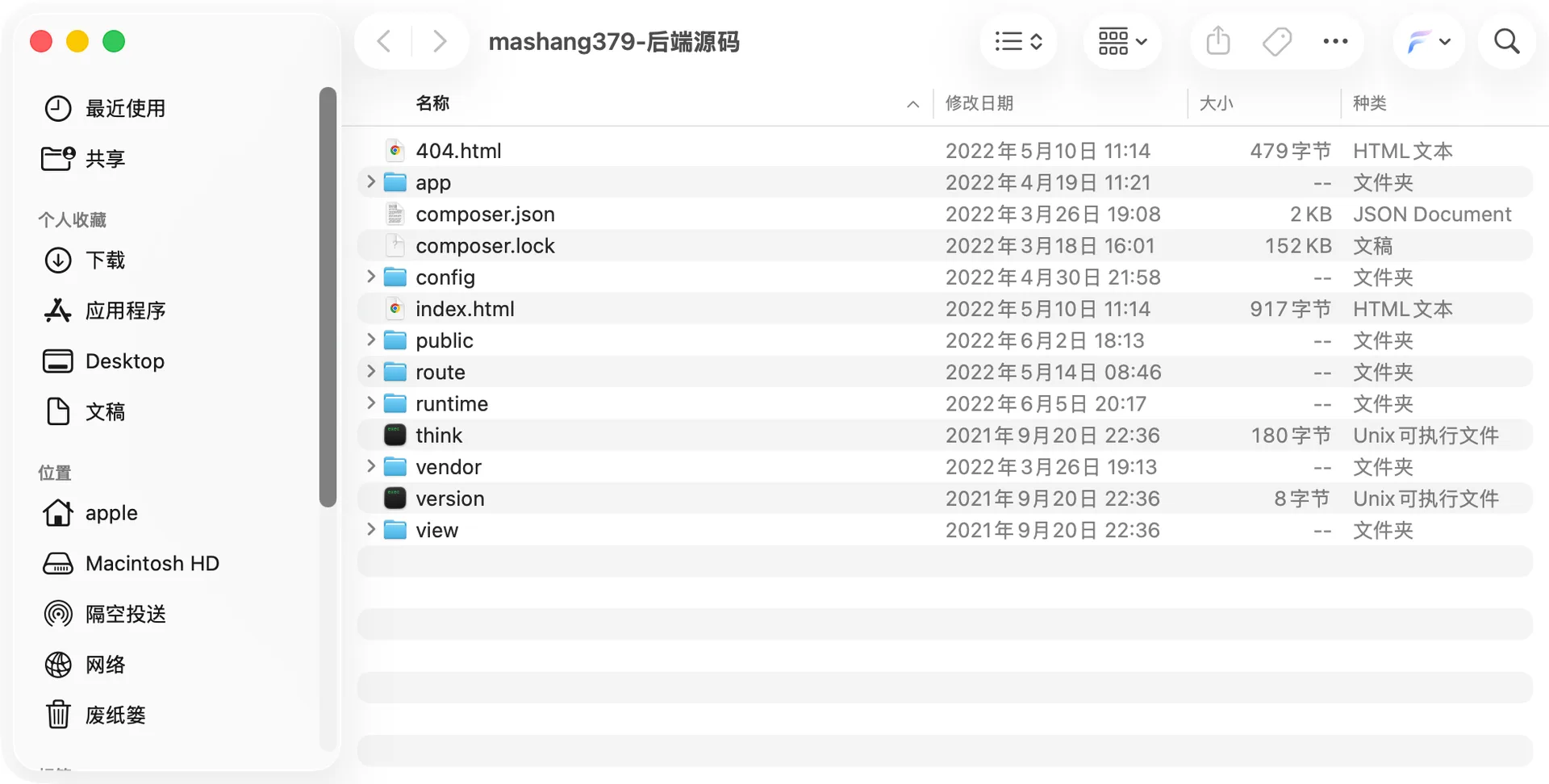Viewport: 1549px width, 784px height.
Task: Click the Share toolbar icon
Action: coord(1218,41)
